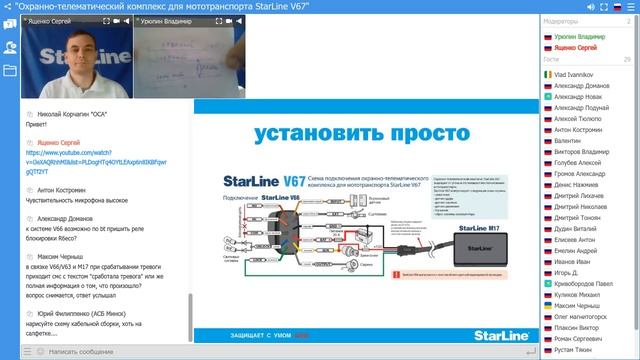Select guest Алексей Тюлюпо
This screenshot has height=360, width=640.
click(578, 119)
